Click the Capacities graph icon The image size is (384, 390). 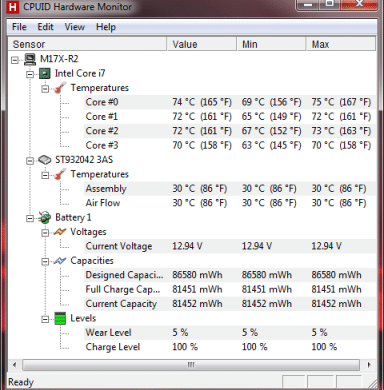pos(60,261)
